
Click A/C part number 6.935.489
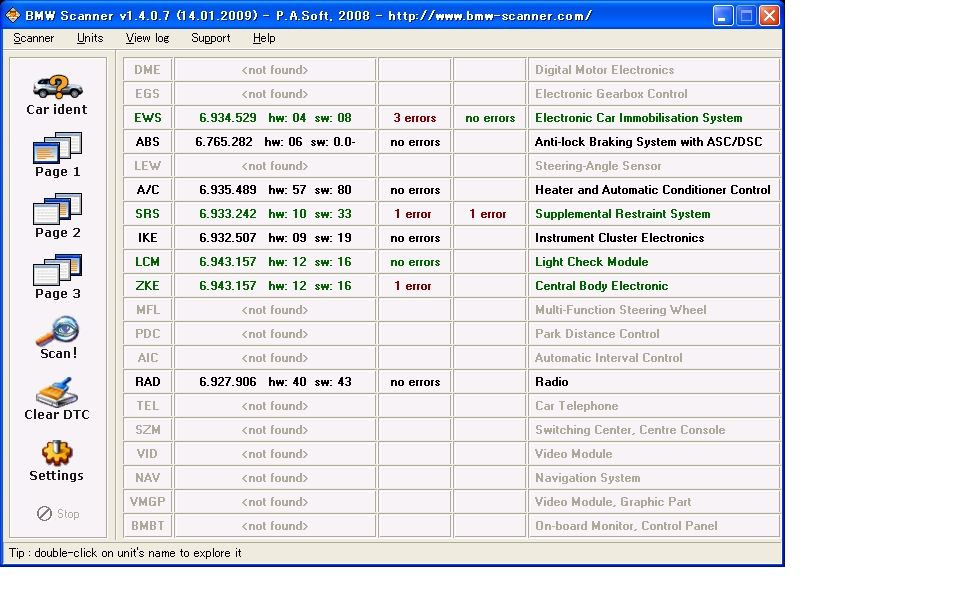228,190
